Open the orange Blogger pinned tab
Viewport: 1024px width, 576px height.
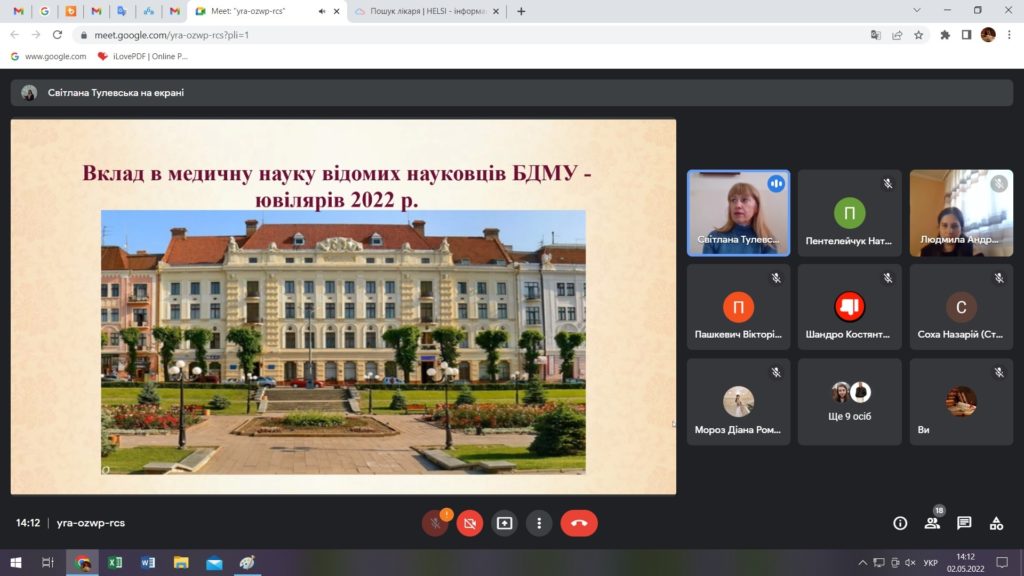pyautogui.click(x=71, y=11)
